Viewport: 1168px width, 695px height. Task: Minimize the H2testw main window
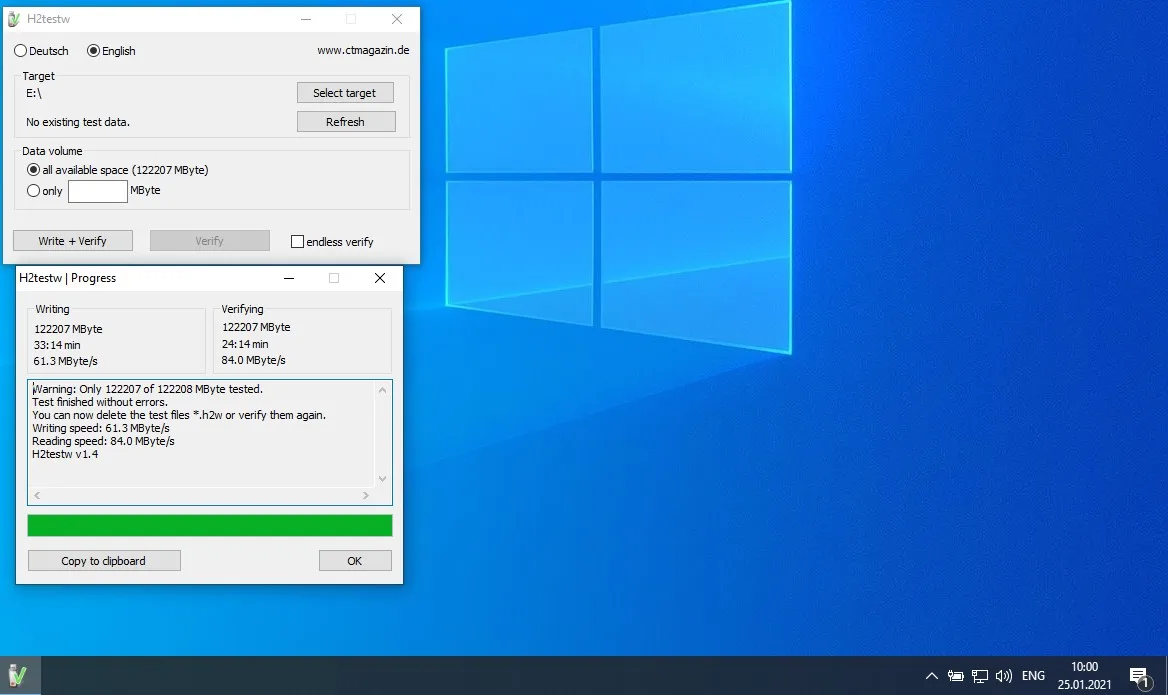click(306, 19)
